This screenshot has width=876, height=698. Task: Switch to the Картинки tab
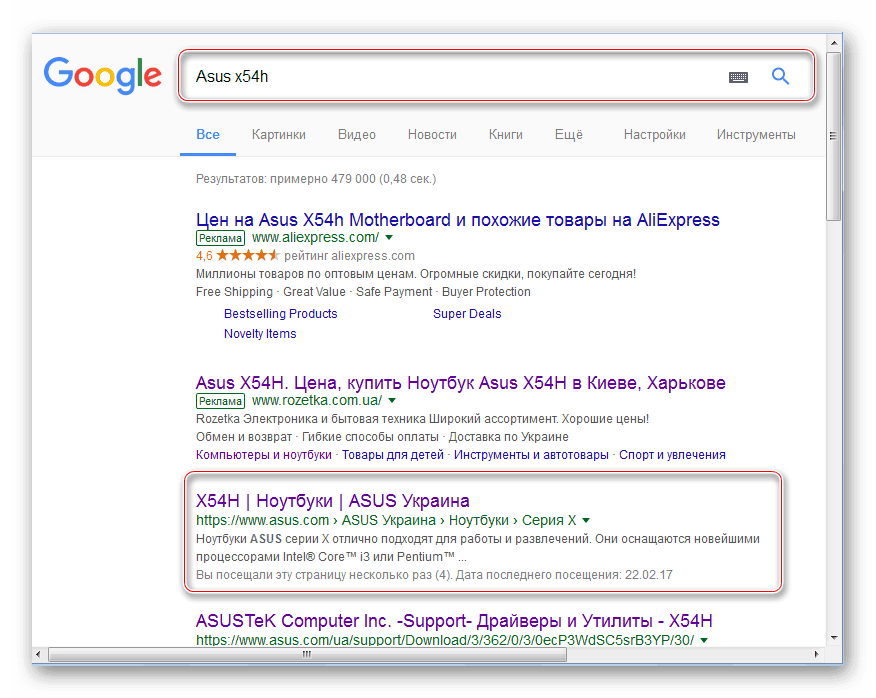[x=279, y=134]
